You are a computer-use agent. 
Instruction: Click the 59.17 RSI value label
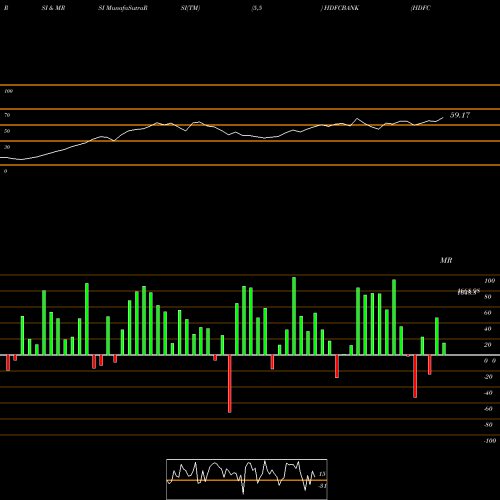[460, 115]
